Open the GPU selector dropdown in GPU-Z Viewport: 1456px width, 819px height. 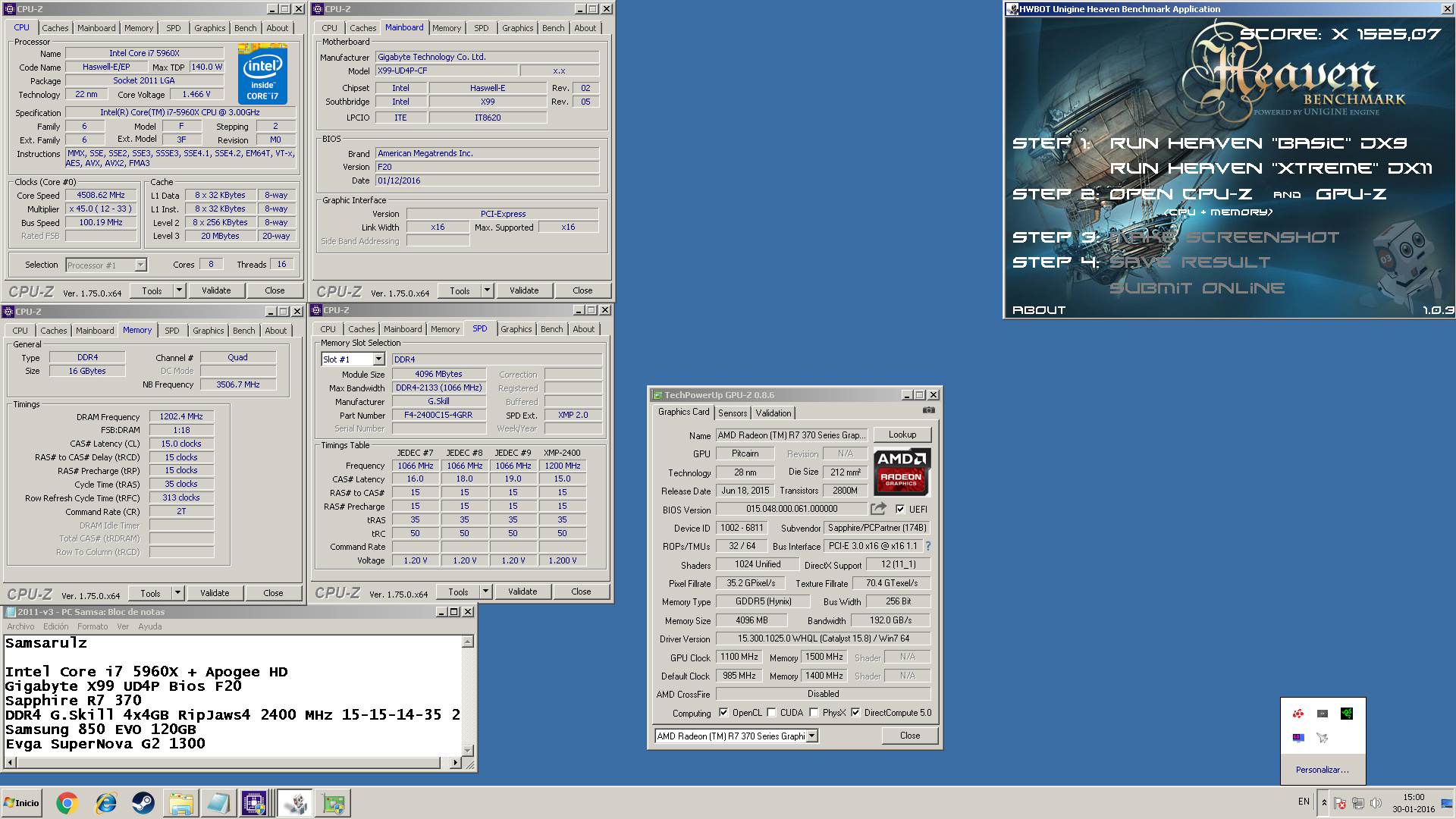(812, 736)
